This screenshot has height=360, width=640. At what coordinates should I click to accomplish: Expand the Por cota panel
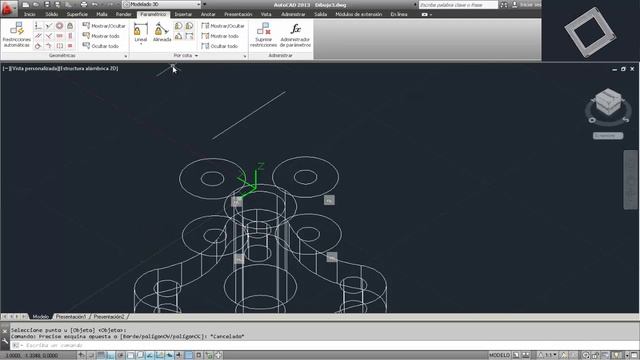click(x=186, y=56)
